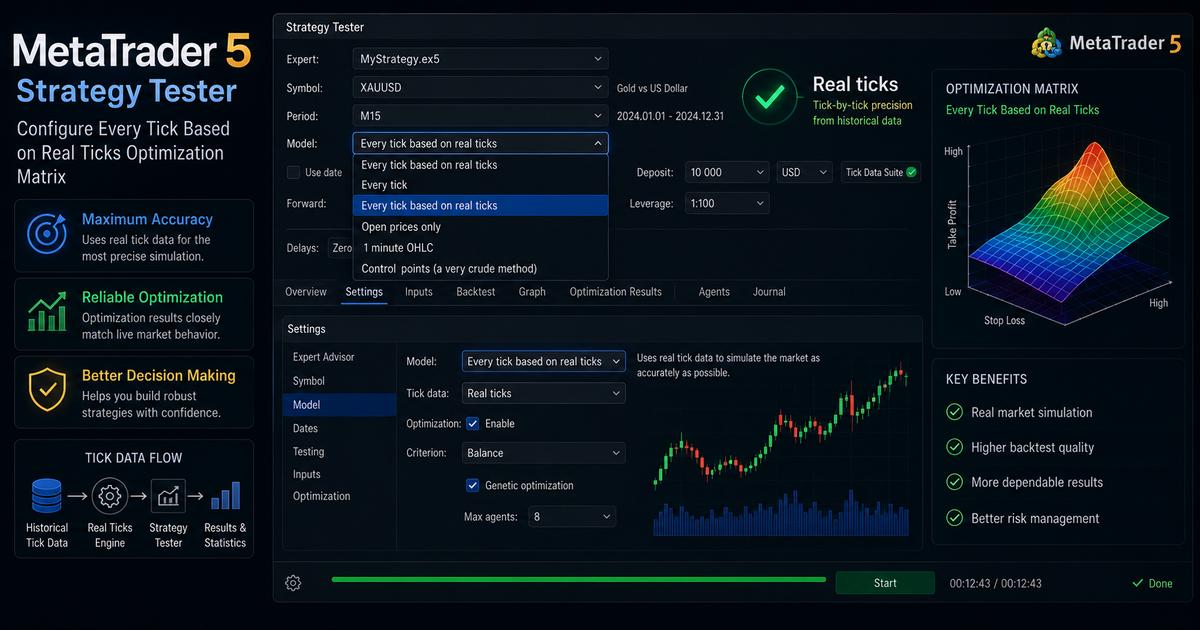This screenshot has width=1200, height=630.
Task: Click the Real market simulation check icon
Action: coord(954,412)
